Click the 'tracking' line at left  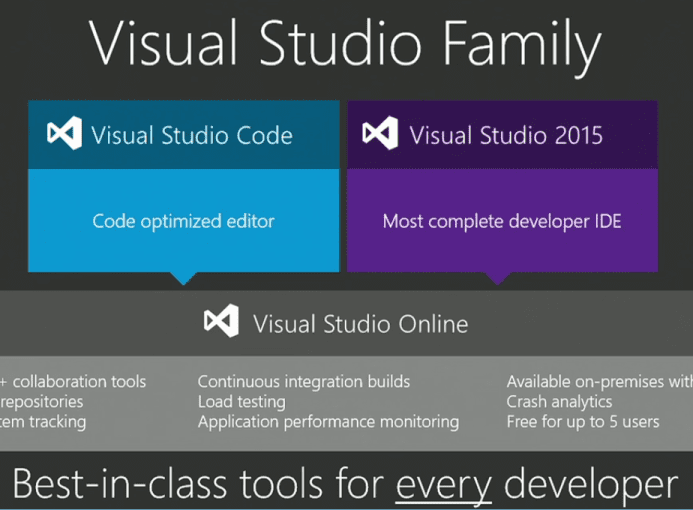point(43,422)
